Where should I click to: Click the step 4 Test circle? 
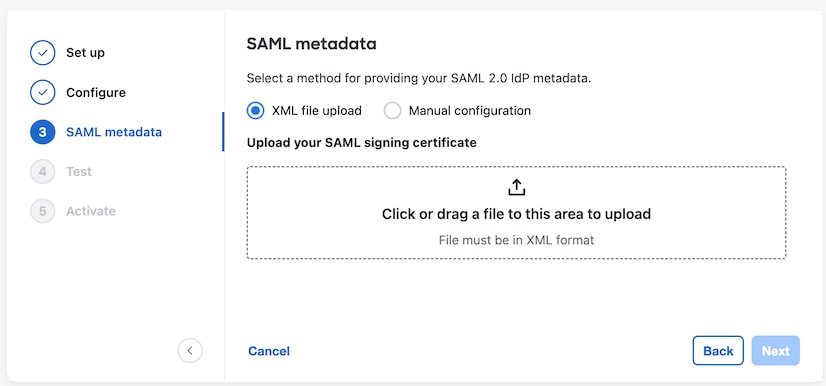tap(43, 172)
